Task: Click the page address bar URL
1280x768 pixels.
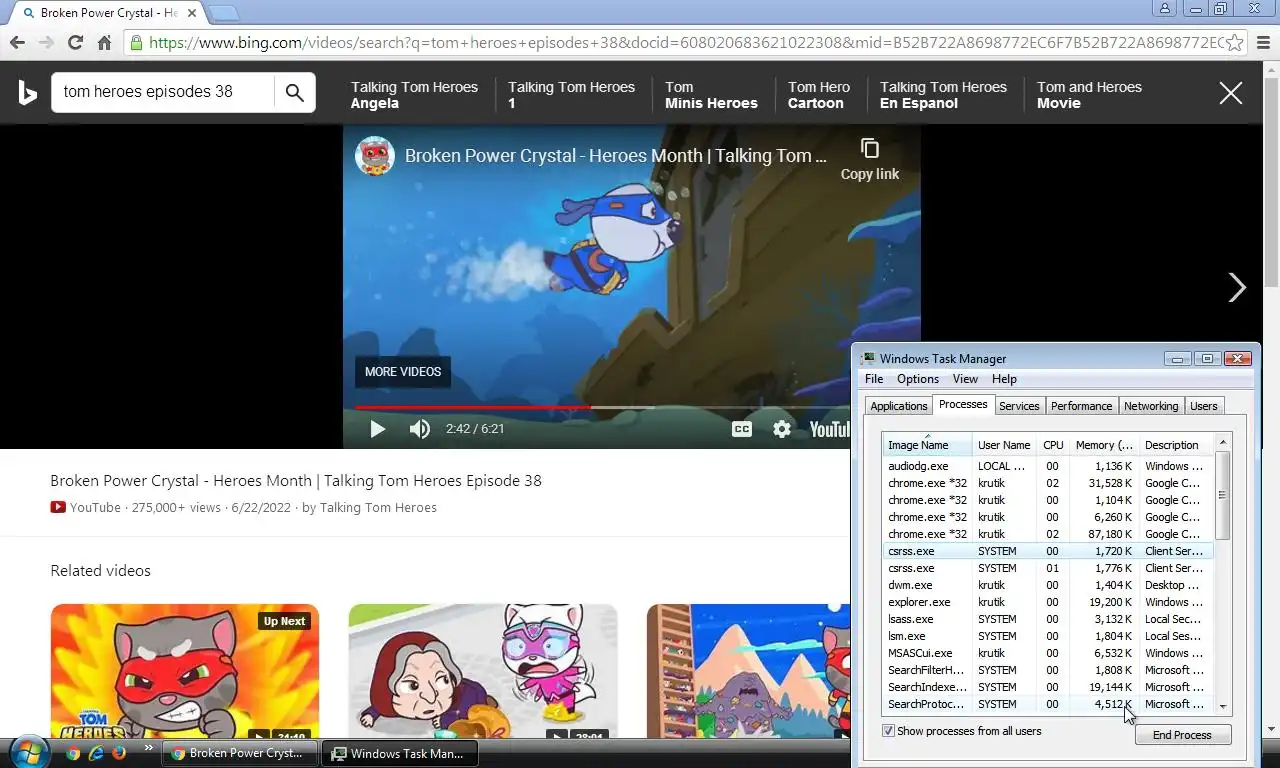Action: (x=686, y=43)
